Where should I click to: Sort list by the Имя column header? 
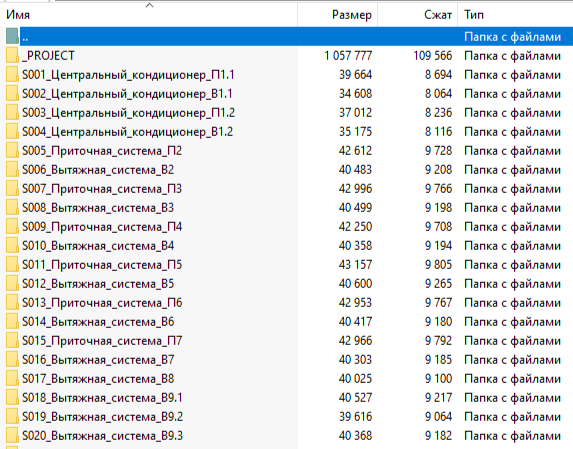click(149, 15)
